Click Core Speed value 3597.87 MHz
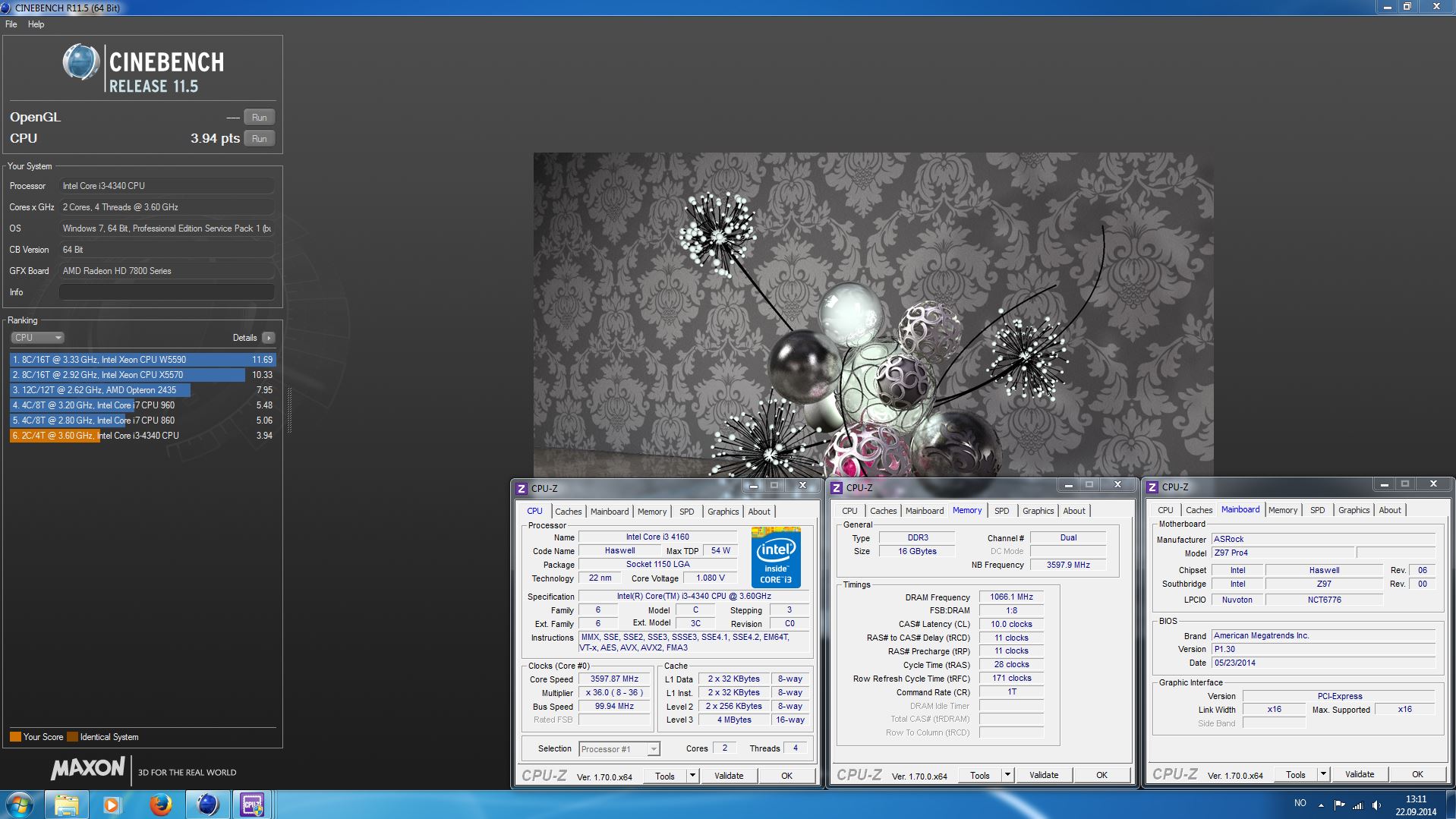This screenshot has height=819, width=1456. click(614, 679)
